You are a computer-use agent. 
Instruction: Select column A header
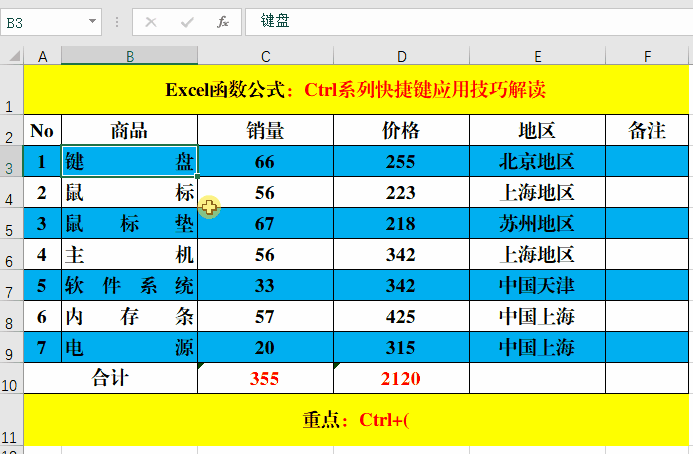tap(42, 57)
